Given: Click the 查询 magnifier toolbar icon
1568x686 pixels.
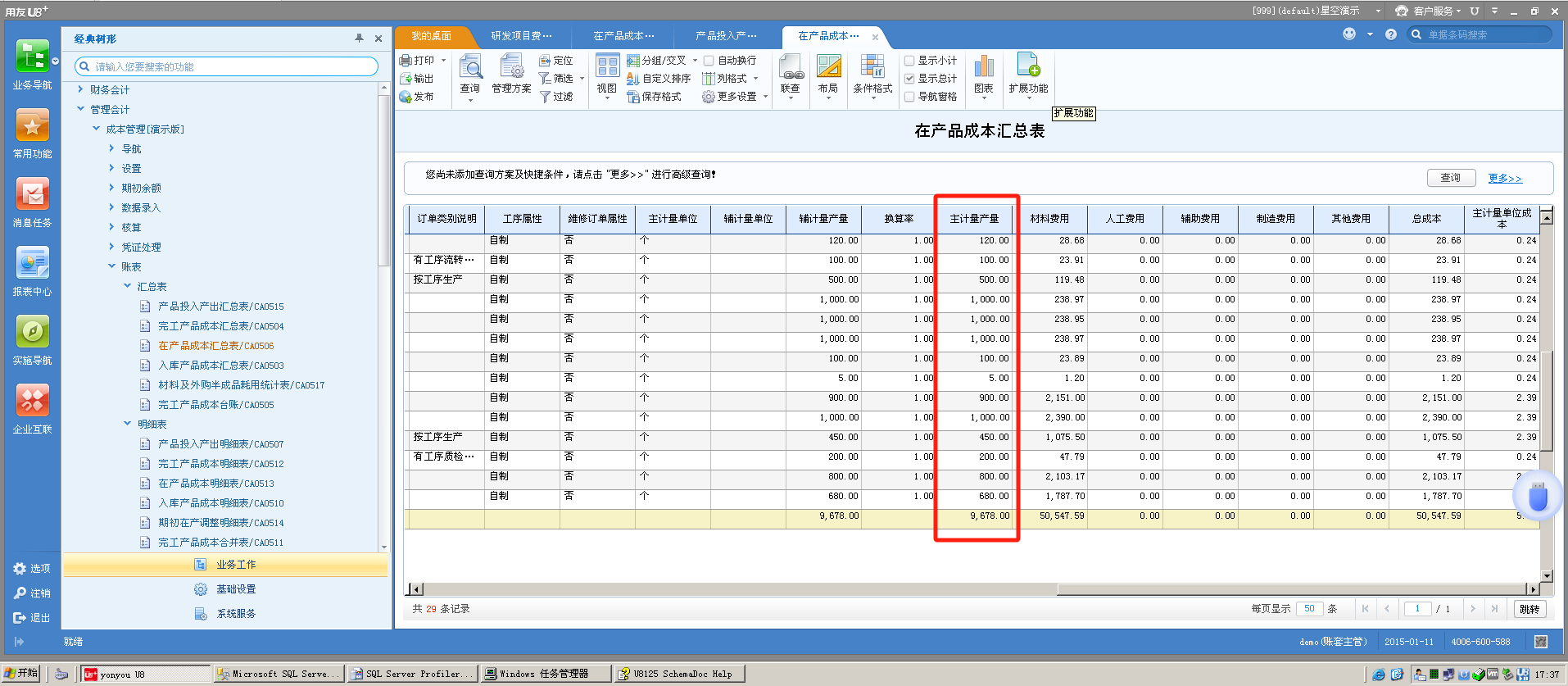Looking at the screenshot, I should 470,67.
